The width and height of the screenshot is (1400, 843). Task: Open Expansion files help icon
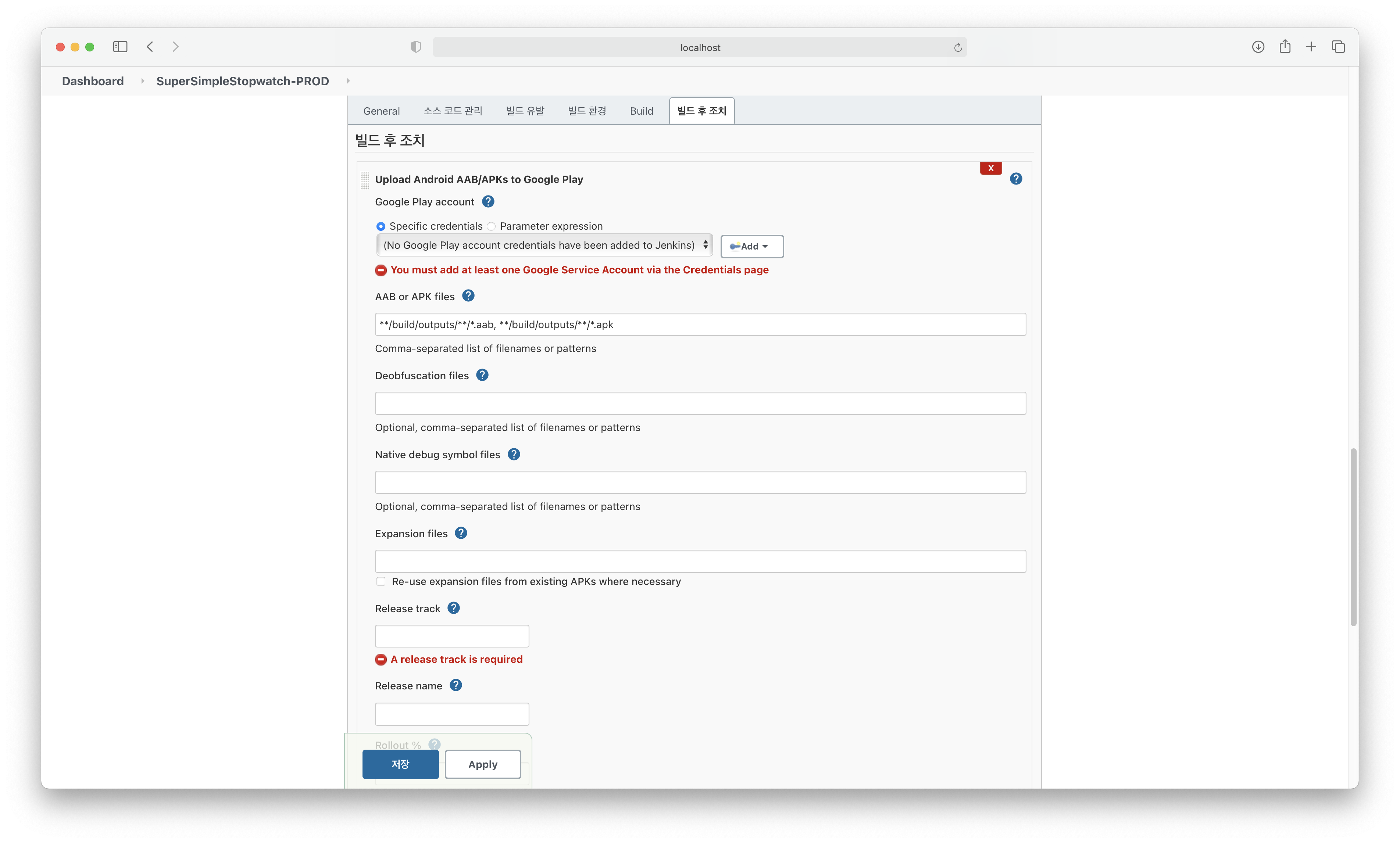click(x=461, y=534)
